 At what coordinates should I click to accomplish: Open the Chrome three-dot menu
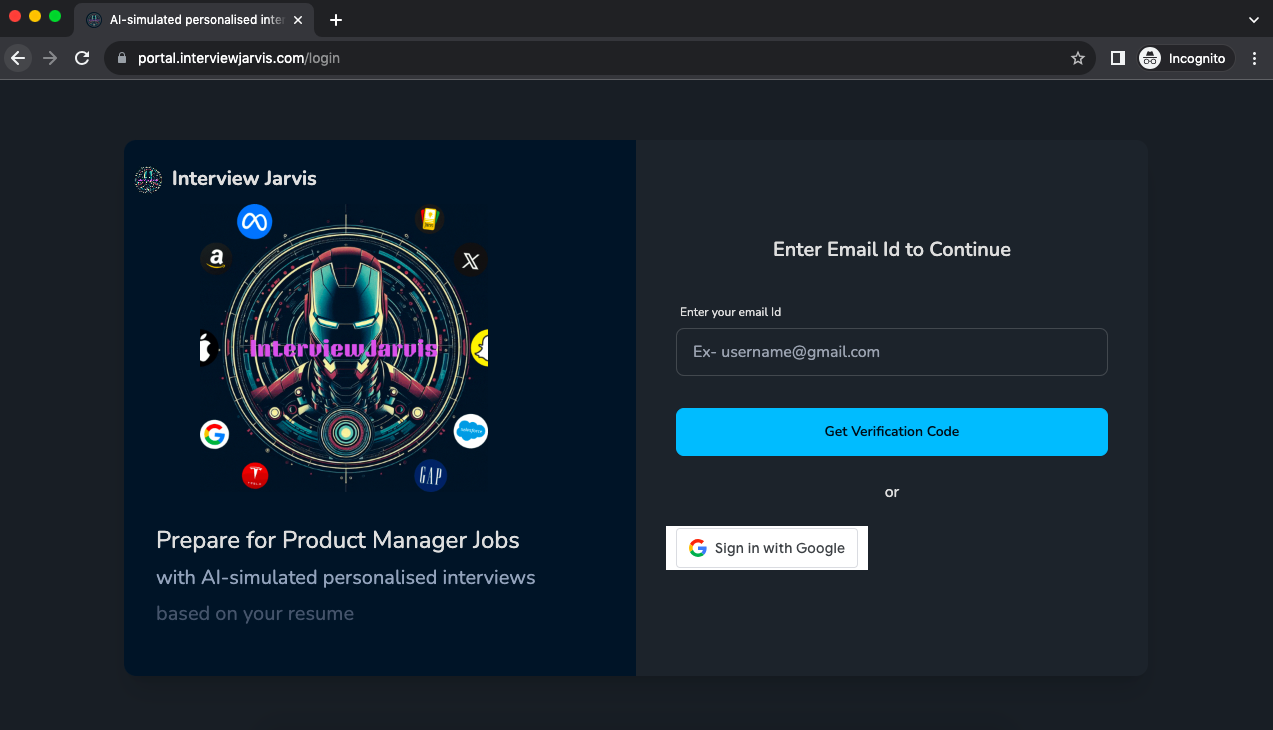pyautogui.click(x=1255, y=58)
